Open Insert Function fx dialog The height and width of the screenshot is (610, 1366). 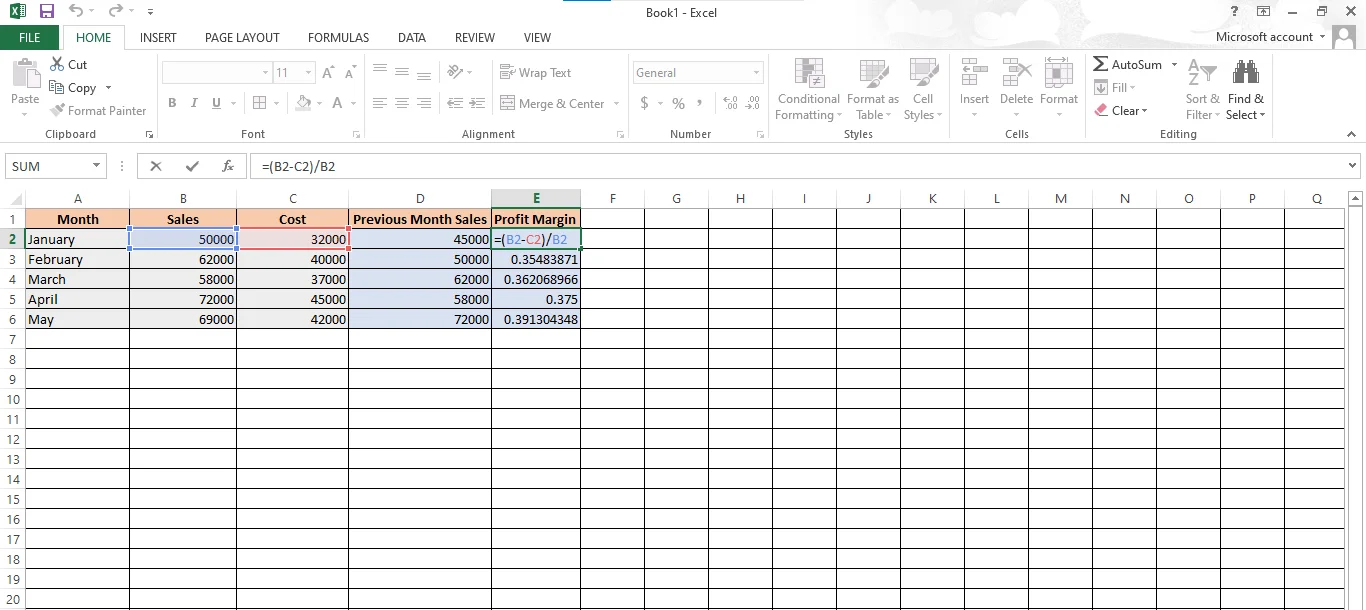[228, 166]
